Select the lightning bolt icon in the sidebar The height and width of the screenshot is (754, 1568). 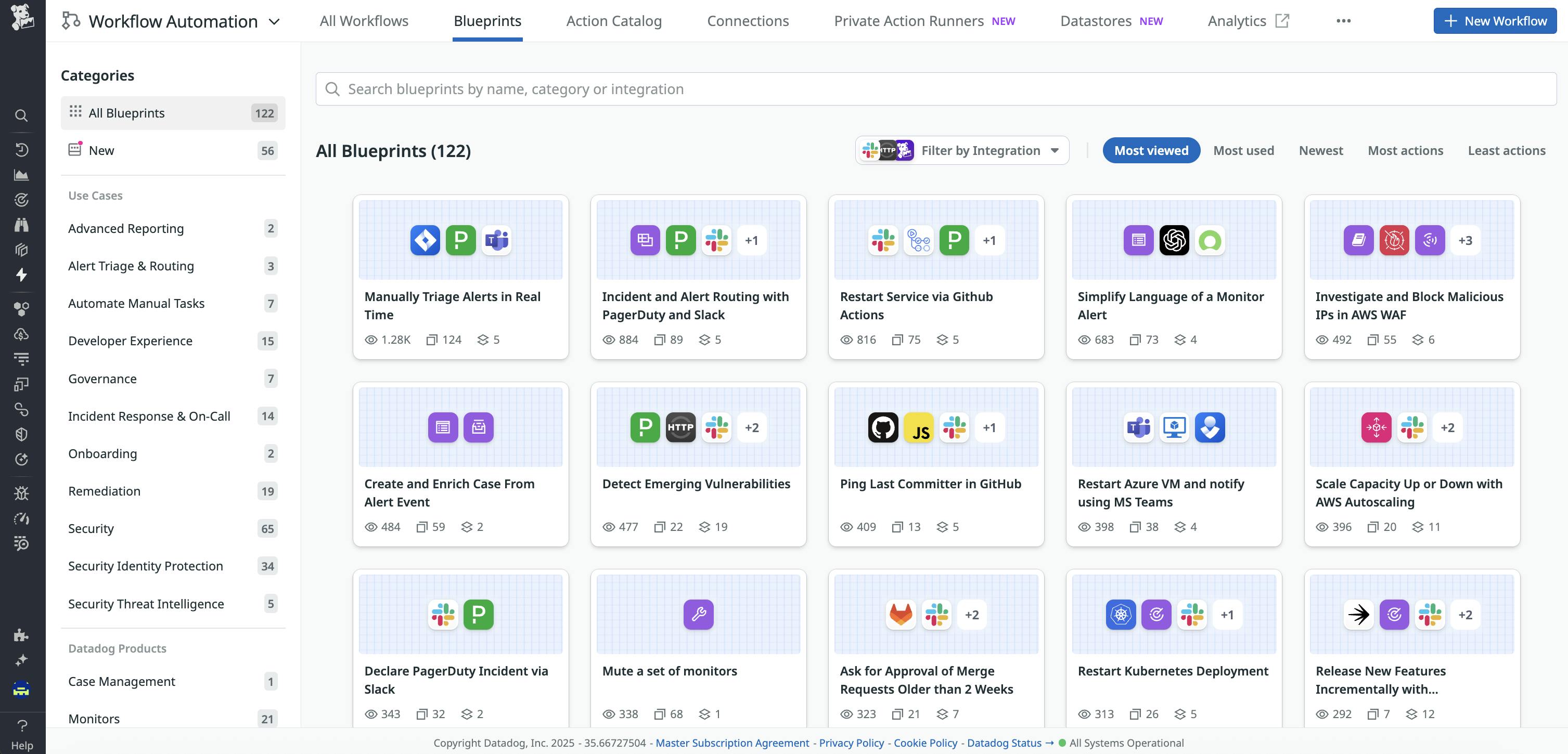click(21, 275)
